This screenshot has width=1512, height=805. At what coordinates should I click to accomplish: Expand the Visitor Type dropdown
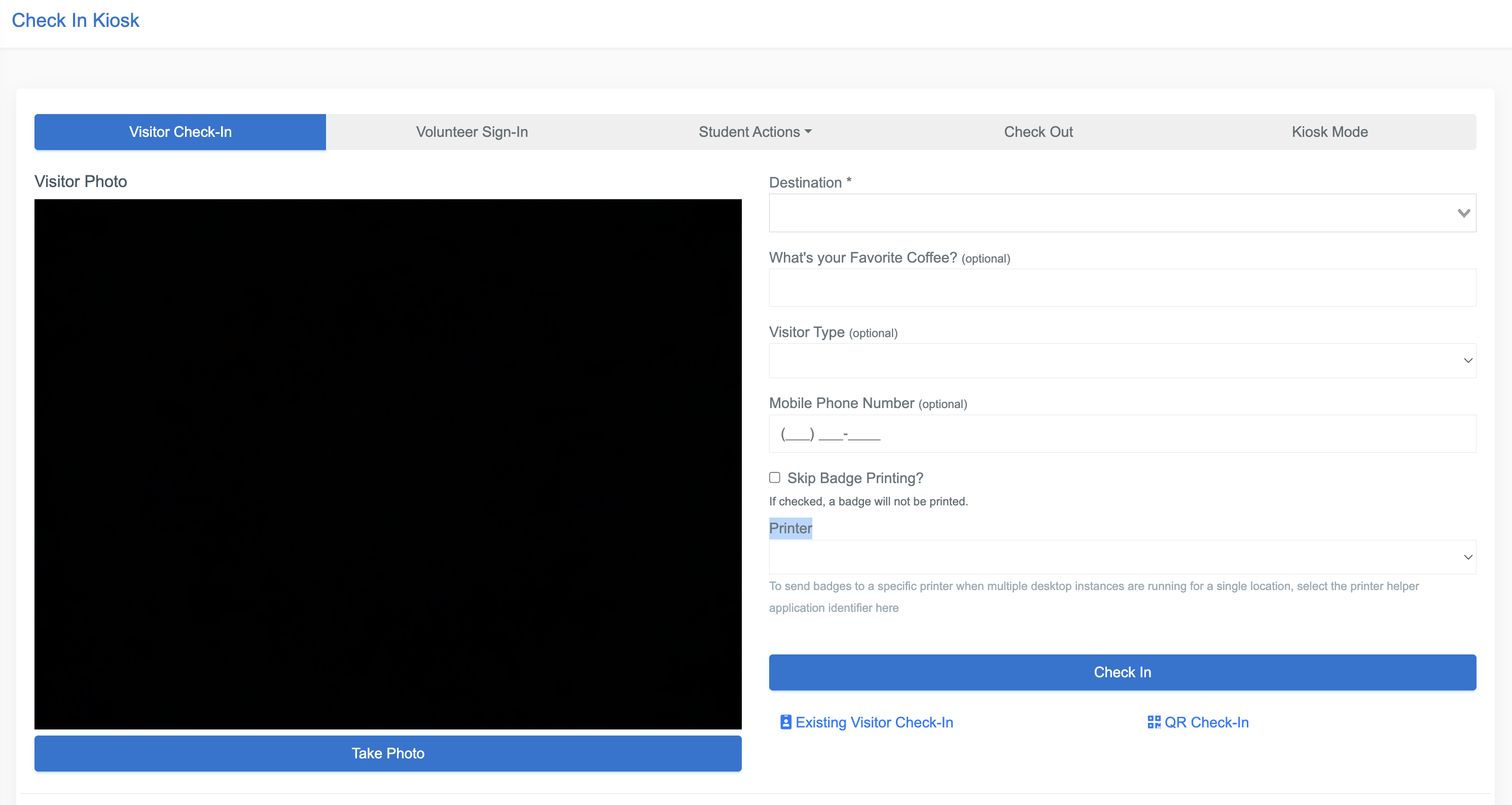coord(1122,361)
